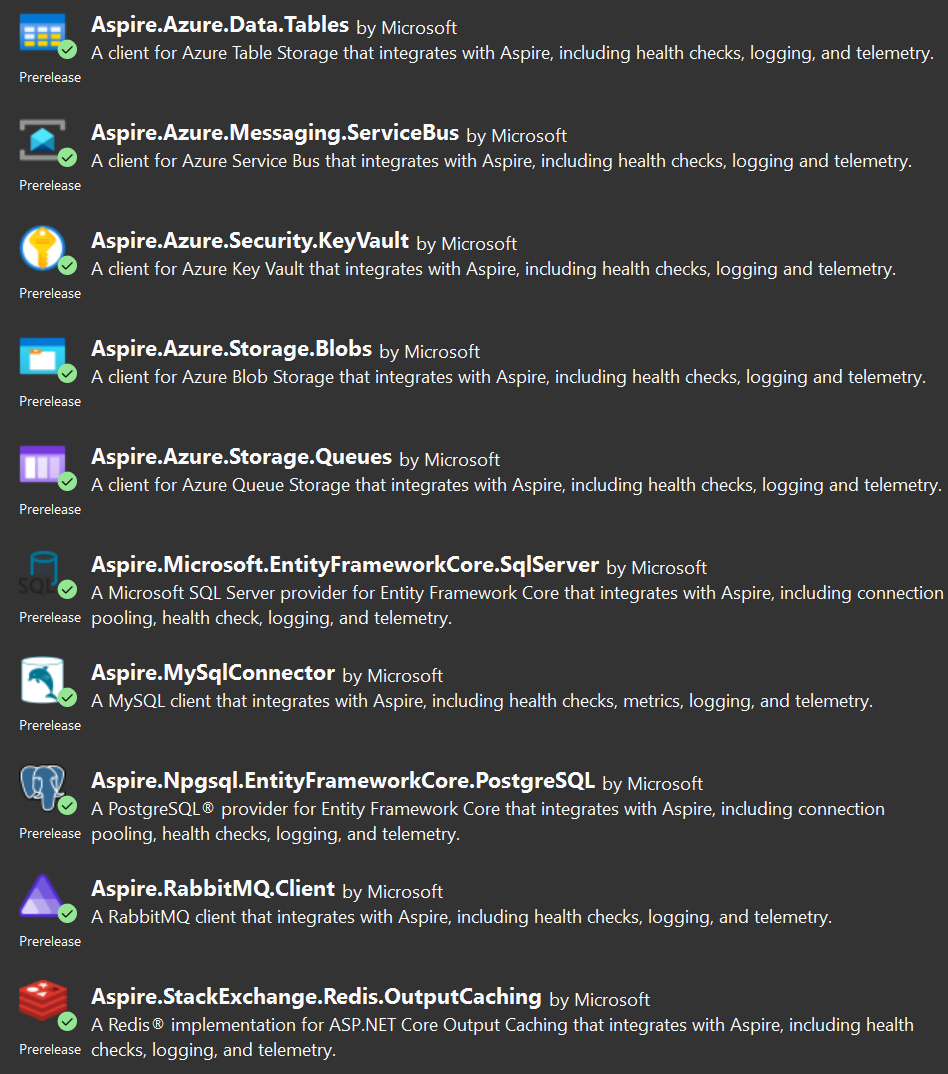Click 'by Microsoft' next to Redis.OutputCaching

(x=599, y=1000)
